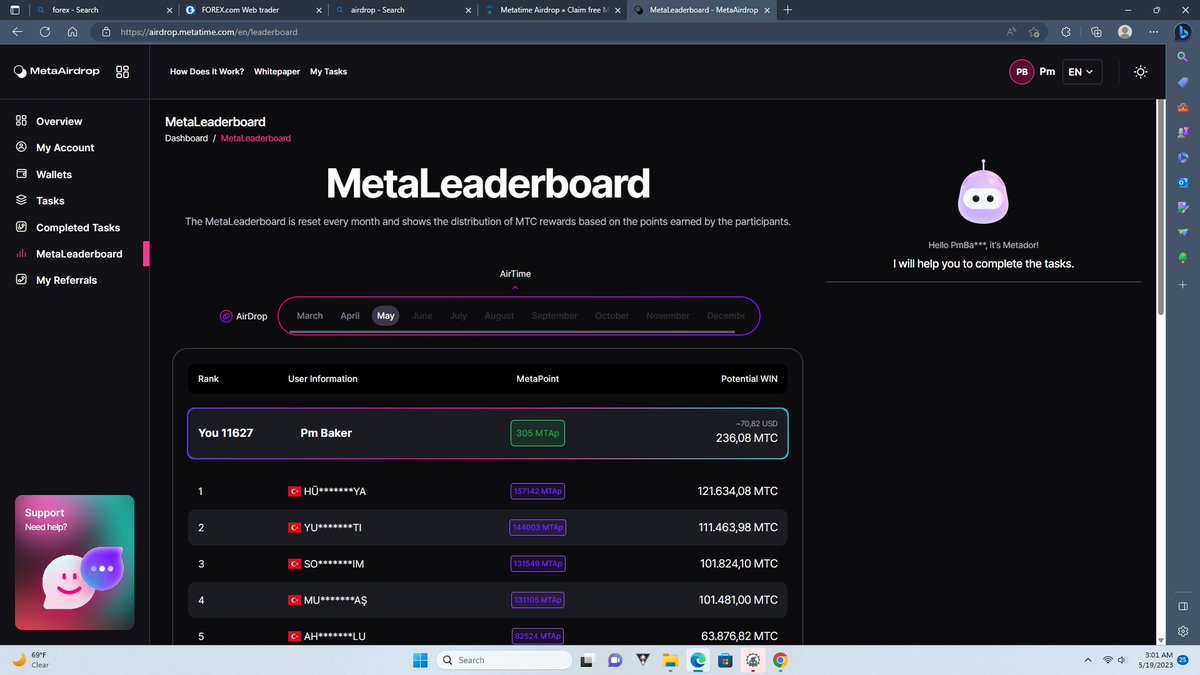This screenshot has width=1200, height=675.
Task: Open Completed Tasks in the sidebar menu
Action: 68,227
